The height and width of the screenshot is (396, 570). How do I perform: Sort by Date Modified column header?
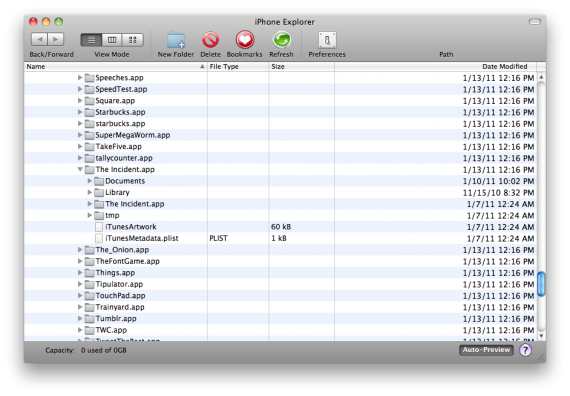(x=435, y=67)
